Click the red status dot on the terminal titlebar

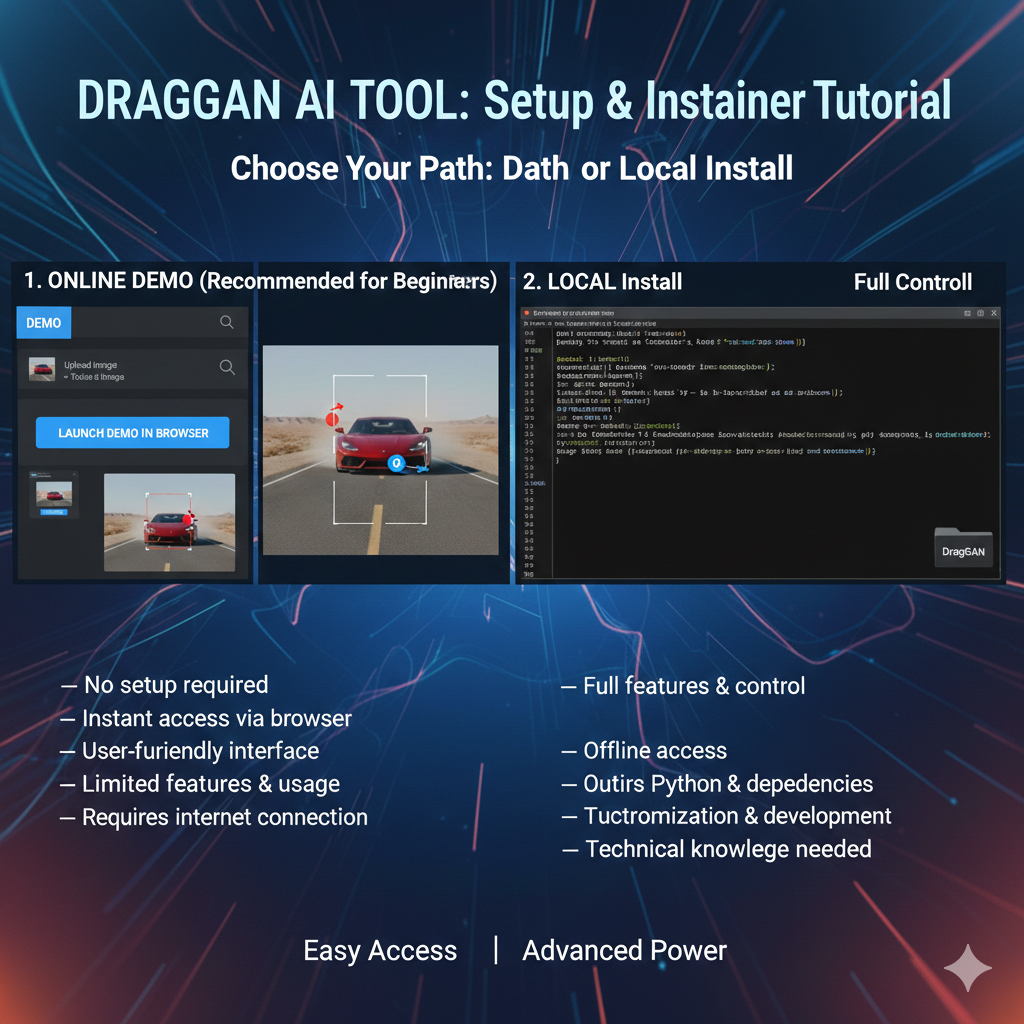click(x=527, y=311)
